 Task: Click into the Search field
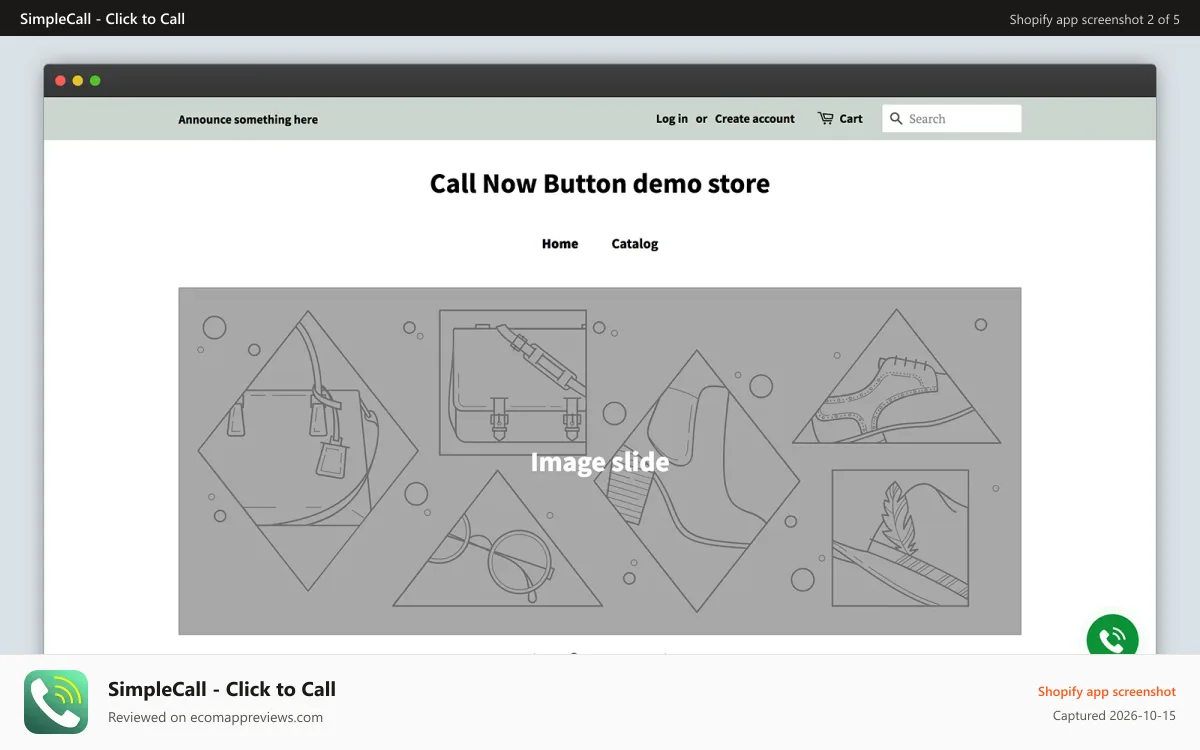pyautogui.click(x=952, y=119)
